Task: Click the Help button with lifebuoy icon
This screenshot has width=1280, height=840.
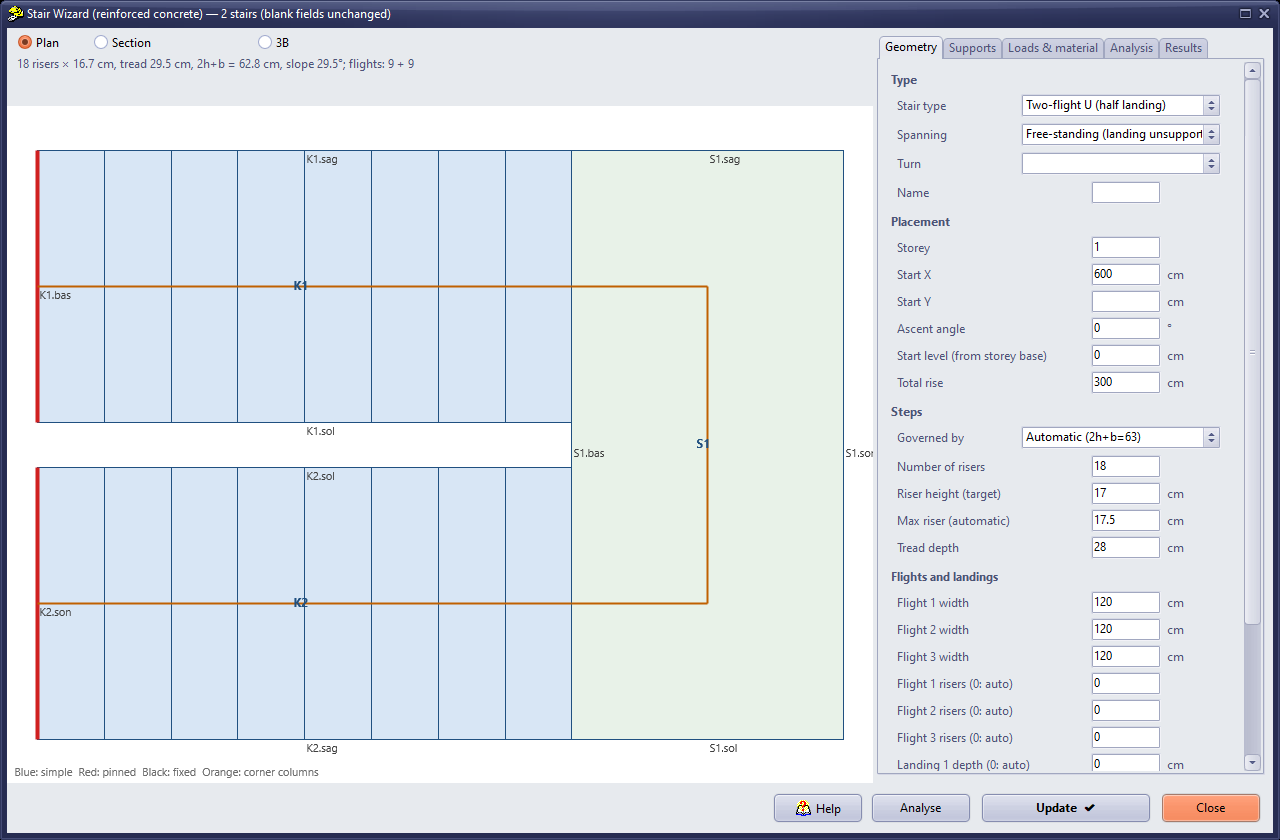Action: [x=818, y=808]
